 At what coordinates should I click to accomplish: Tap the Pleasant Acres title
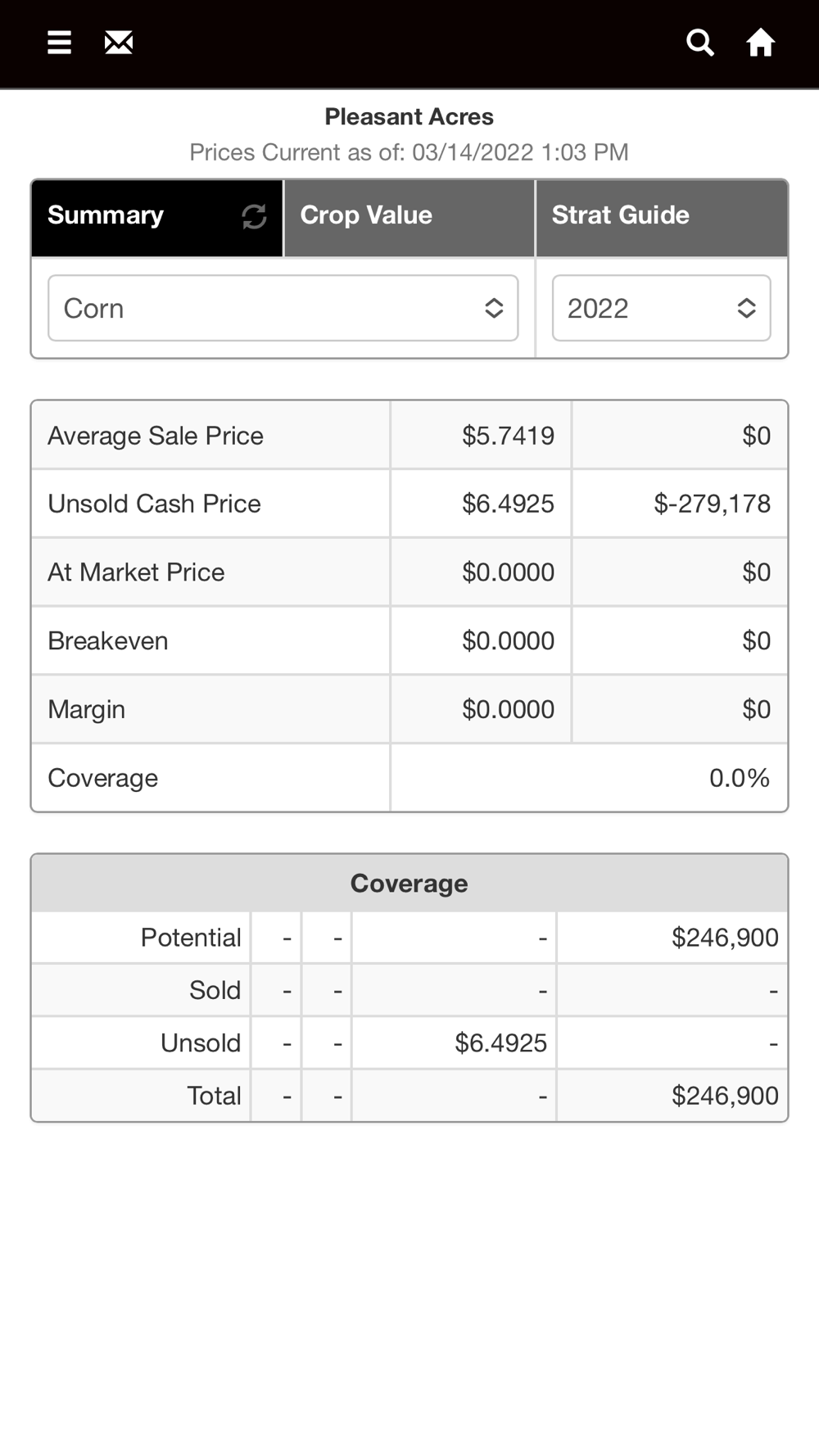(x=409, y=117)
